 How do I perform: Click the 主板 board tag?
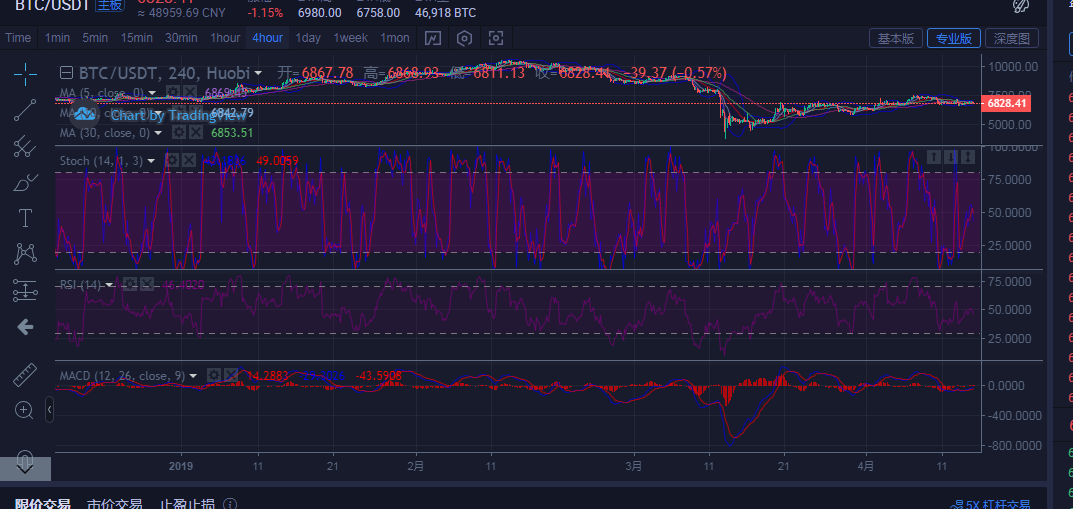pyautogui.click(x=109, y=4)
